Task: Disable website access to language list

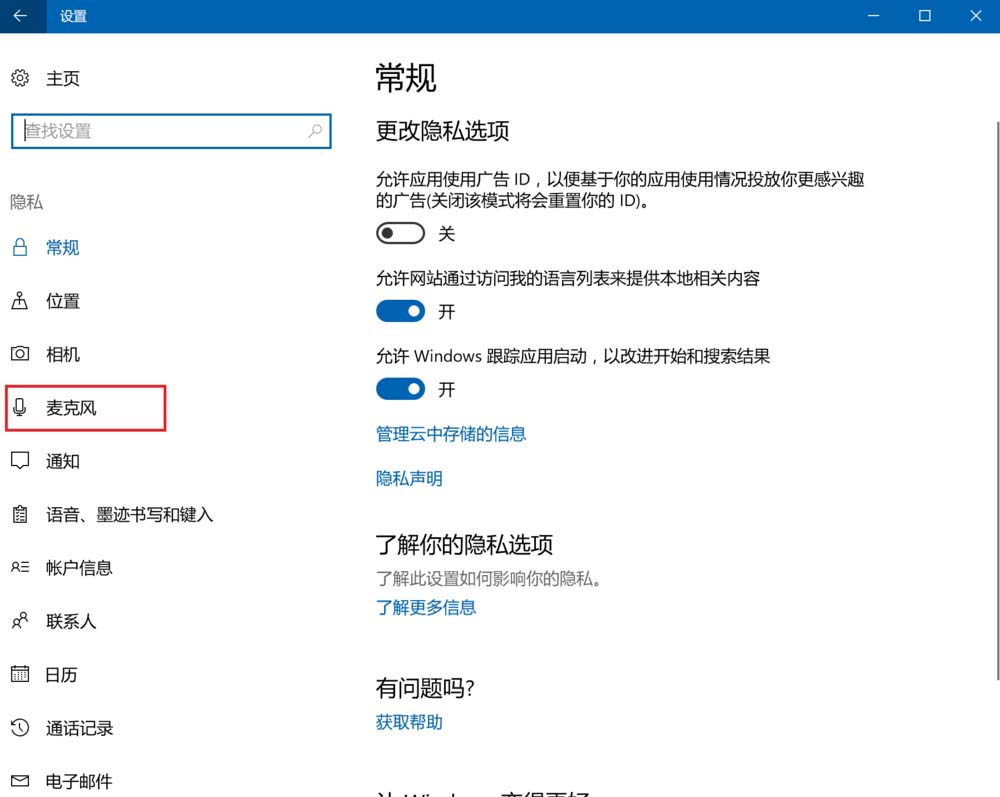Action: pyautogui.click(x=400, y=311)
